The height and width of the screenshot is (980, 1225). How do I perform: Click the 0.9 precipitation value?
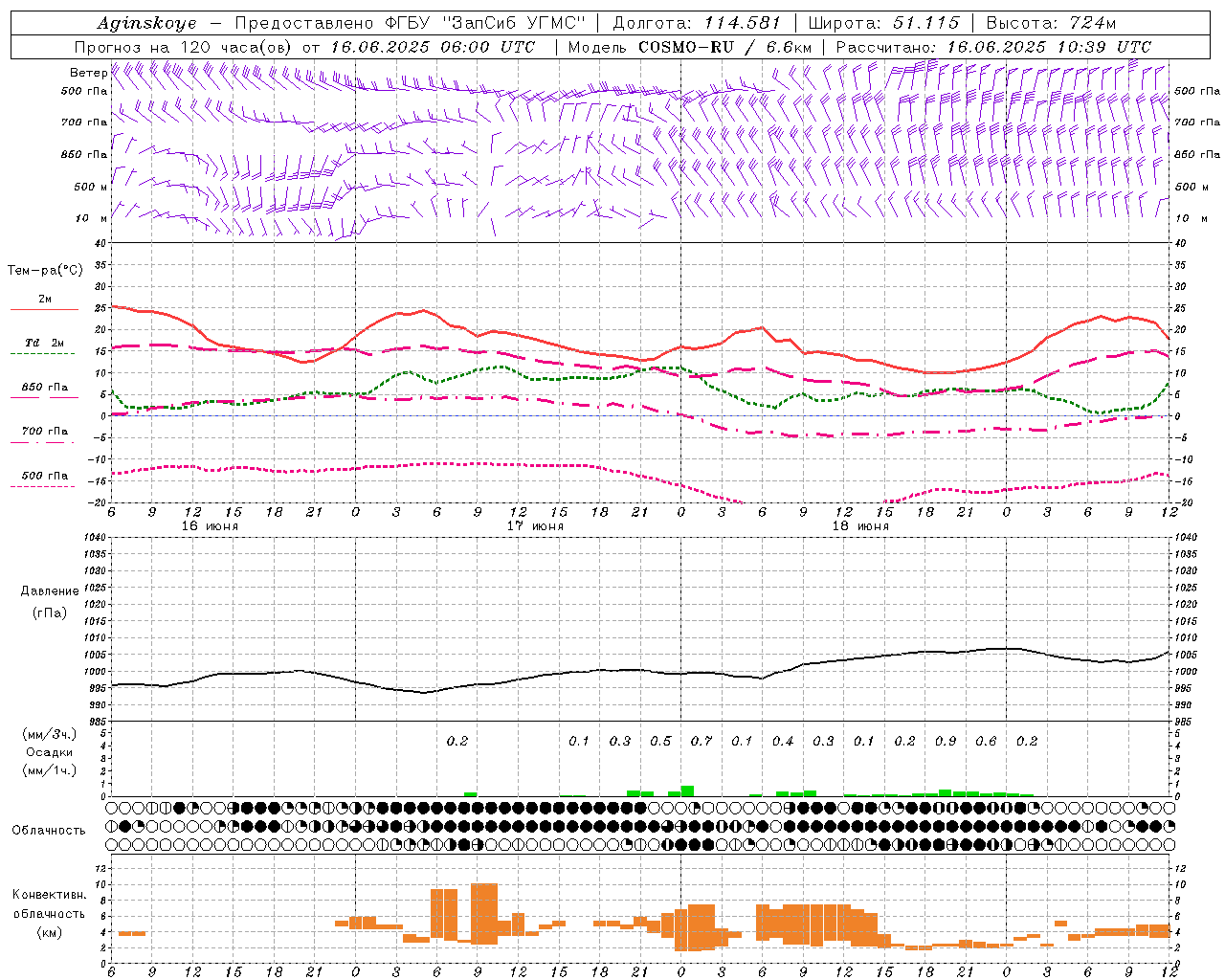tap(946, 742)
